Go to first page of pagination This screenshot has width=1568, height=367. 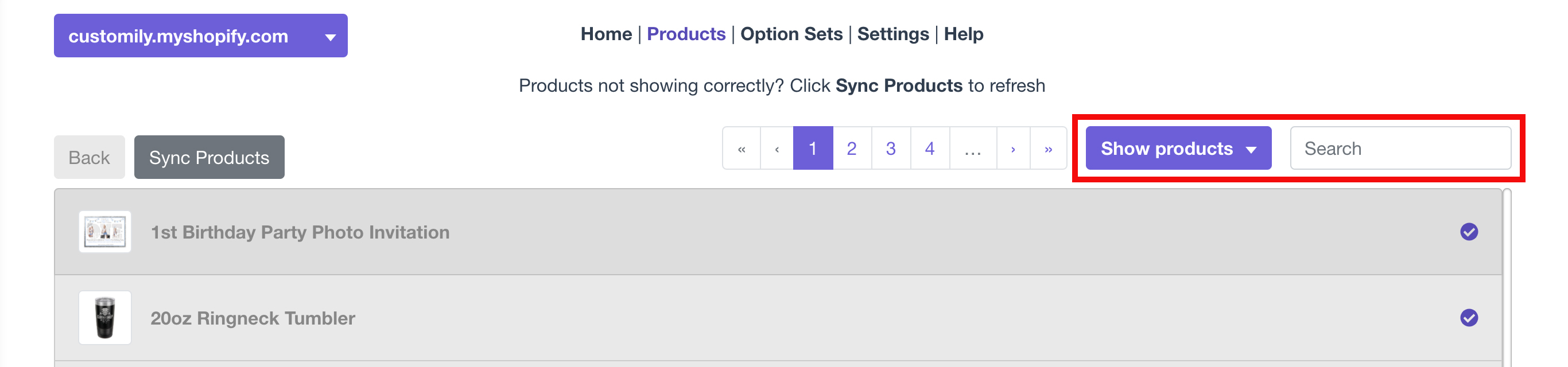(742, 149)
